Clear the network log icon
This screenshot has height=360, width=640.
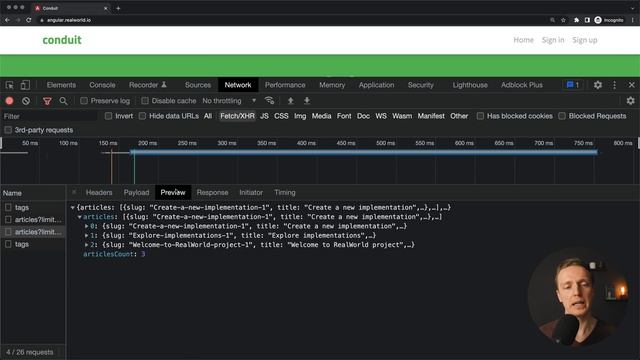click(x=26, y=101)
